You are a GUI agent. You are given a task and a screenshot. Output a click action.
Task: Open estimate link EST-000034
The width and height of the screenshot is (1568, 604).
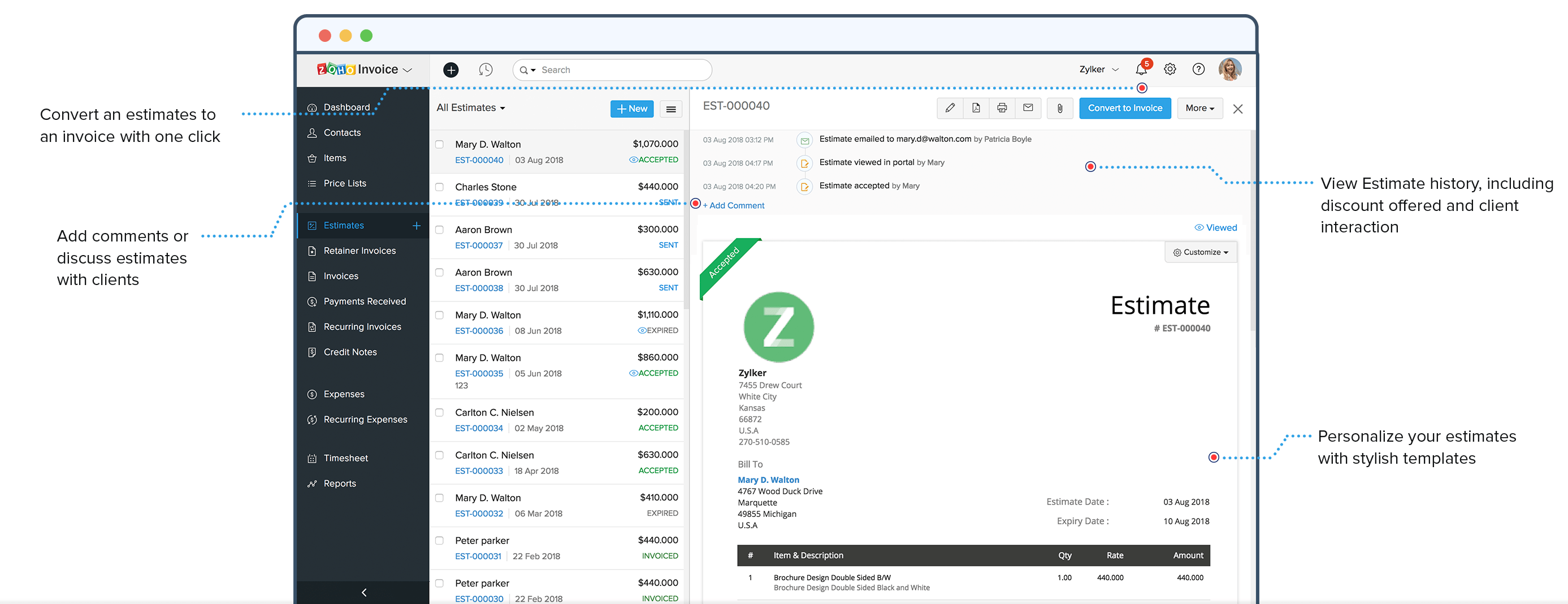tap(479, 428)
